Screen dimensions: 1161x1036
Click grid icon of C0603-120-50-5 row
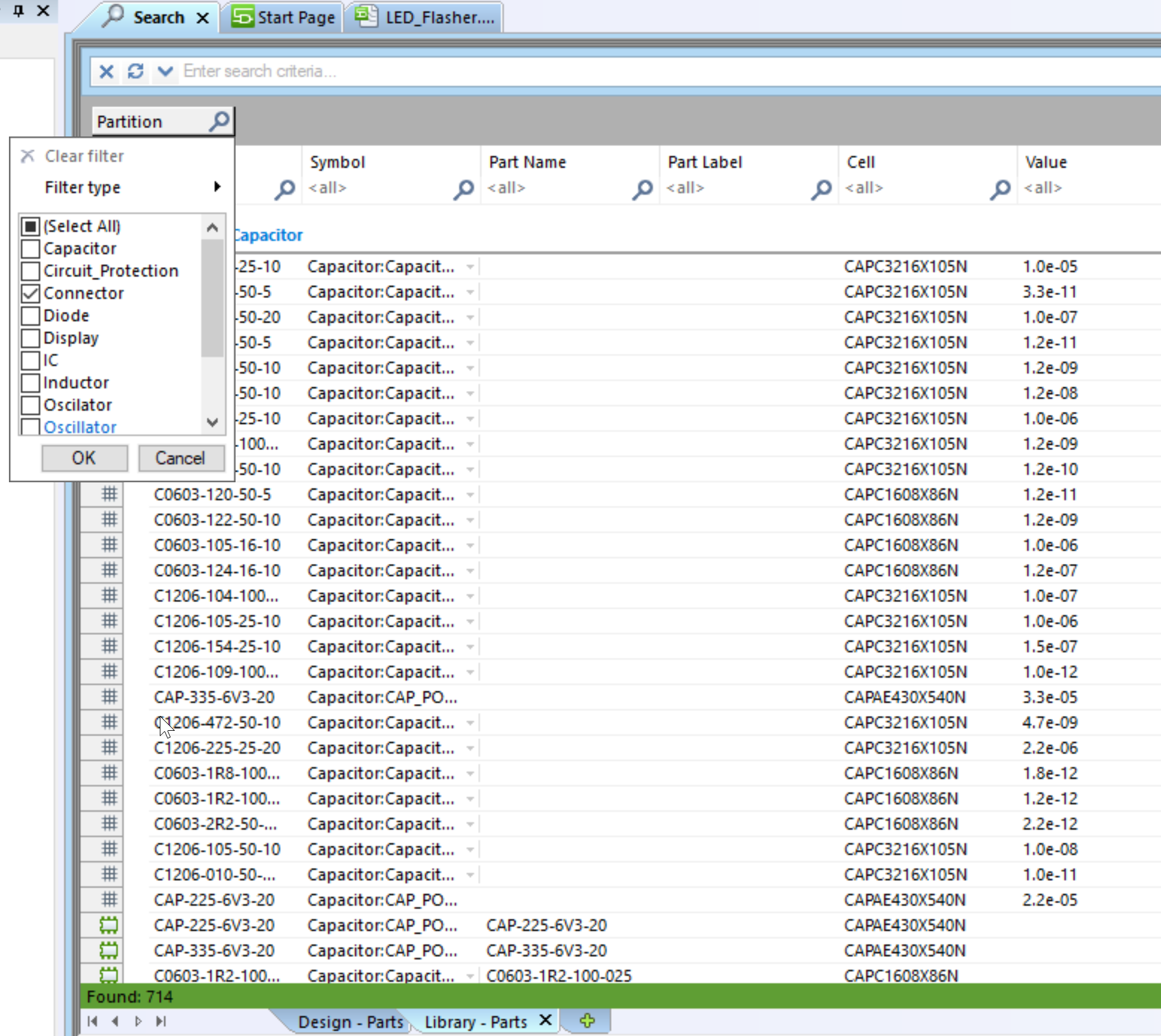pos(109,494)
